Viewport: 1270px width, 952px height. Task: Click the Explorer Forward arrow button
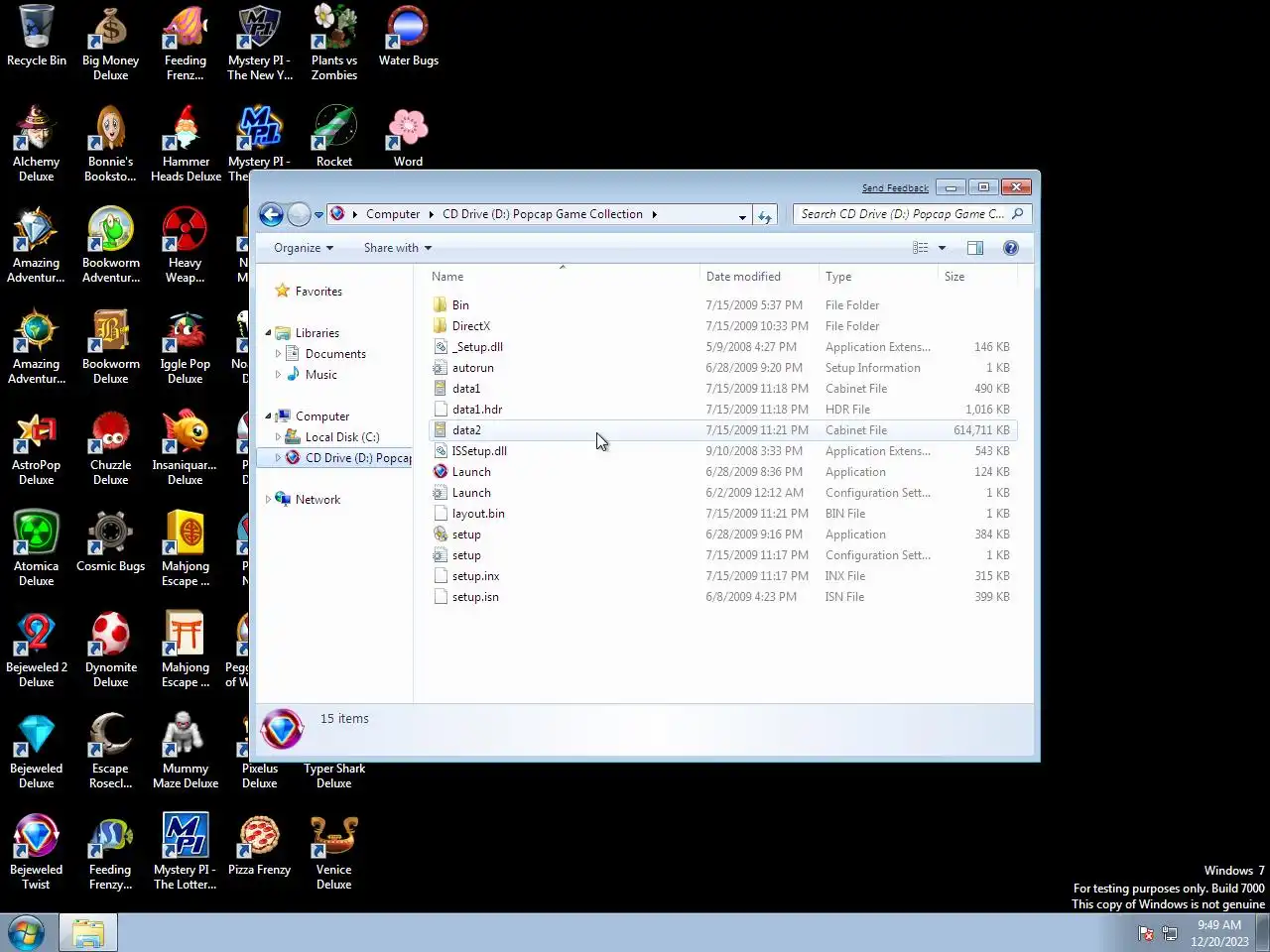coord(299,214)
